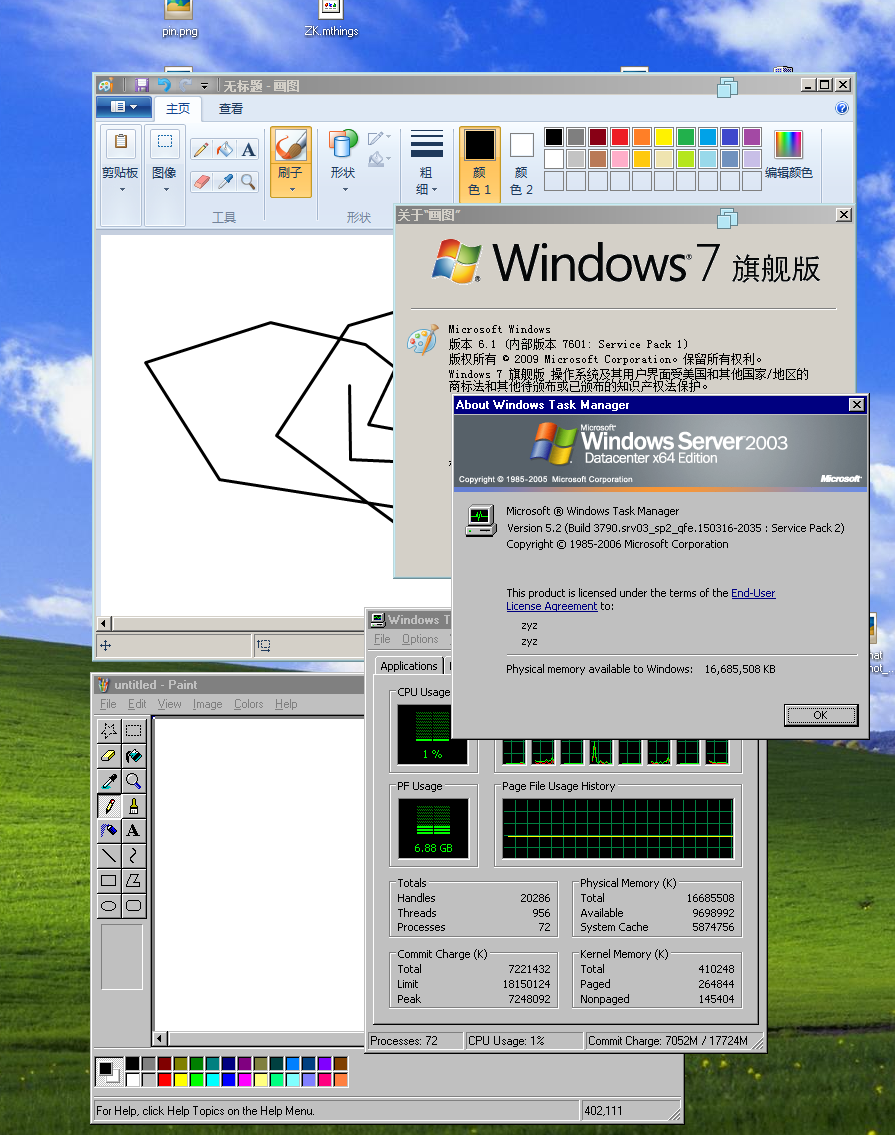The width and height of the screenshot is (895, 1135).
Task: Select the Pencil tool in the 画图 ribbon
Action: (x=201, y=150)
